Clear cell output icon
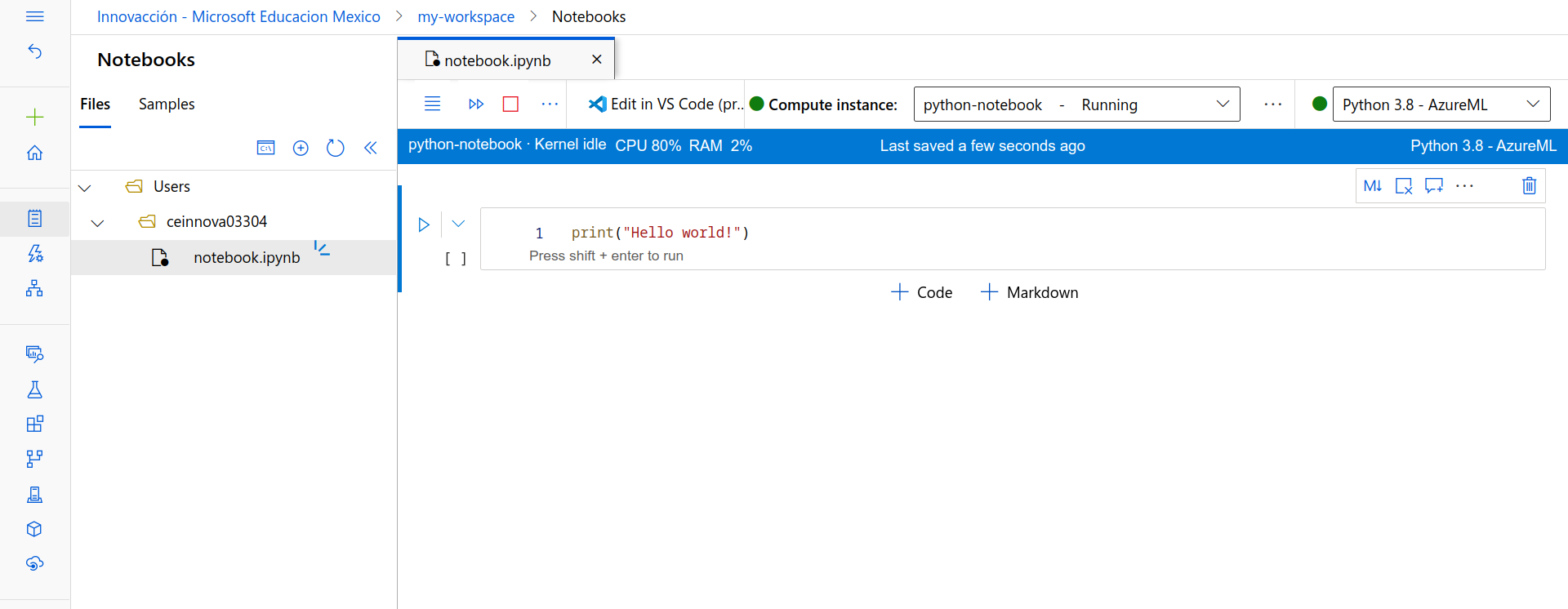Image resolution: width=1568 pixels, height=609 pixels. 1404,186
